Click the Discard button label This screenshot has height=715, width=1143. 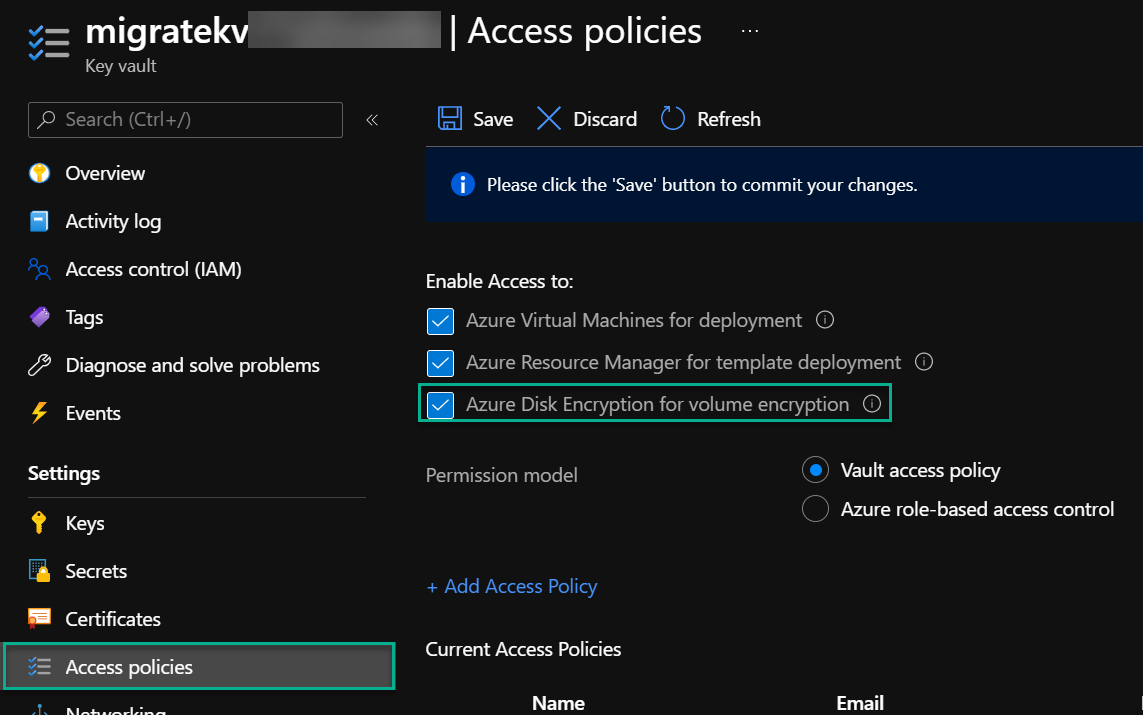(605, 119)
